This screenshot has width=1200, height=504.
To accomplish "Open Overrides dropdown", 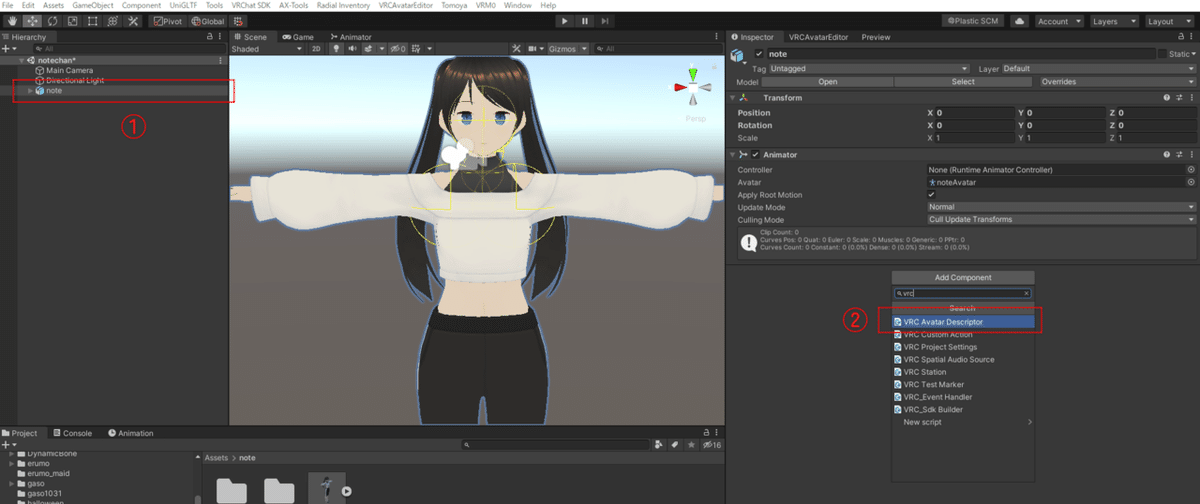I will tap(1117, 82).
